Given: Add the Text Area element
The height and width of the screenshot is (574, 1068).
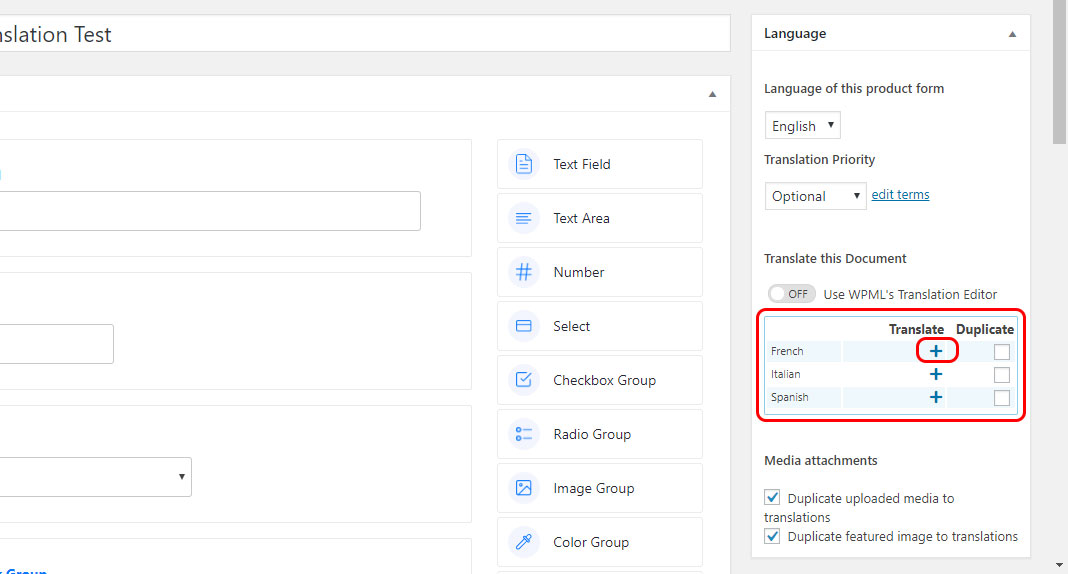Looking at the screenshot, I should [599, 218].
